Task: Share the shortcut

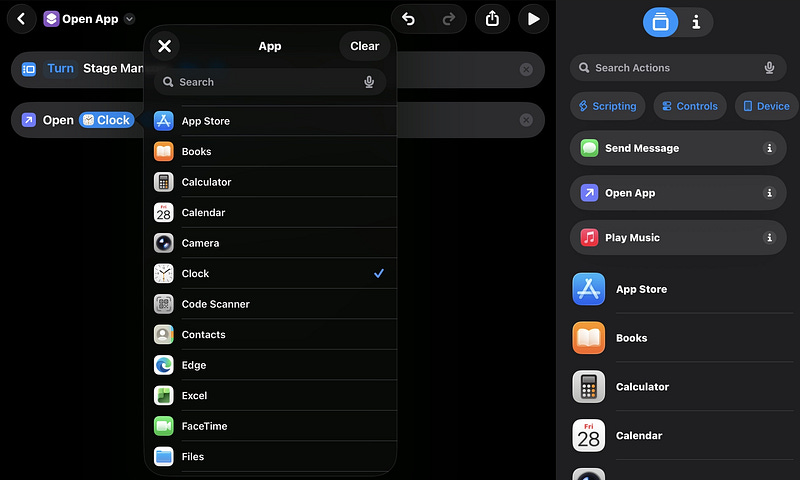Action: 492,19
